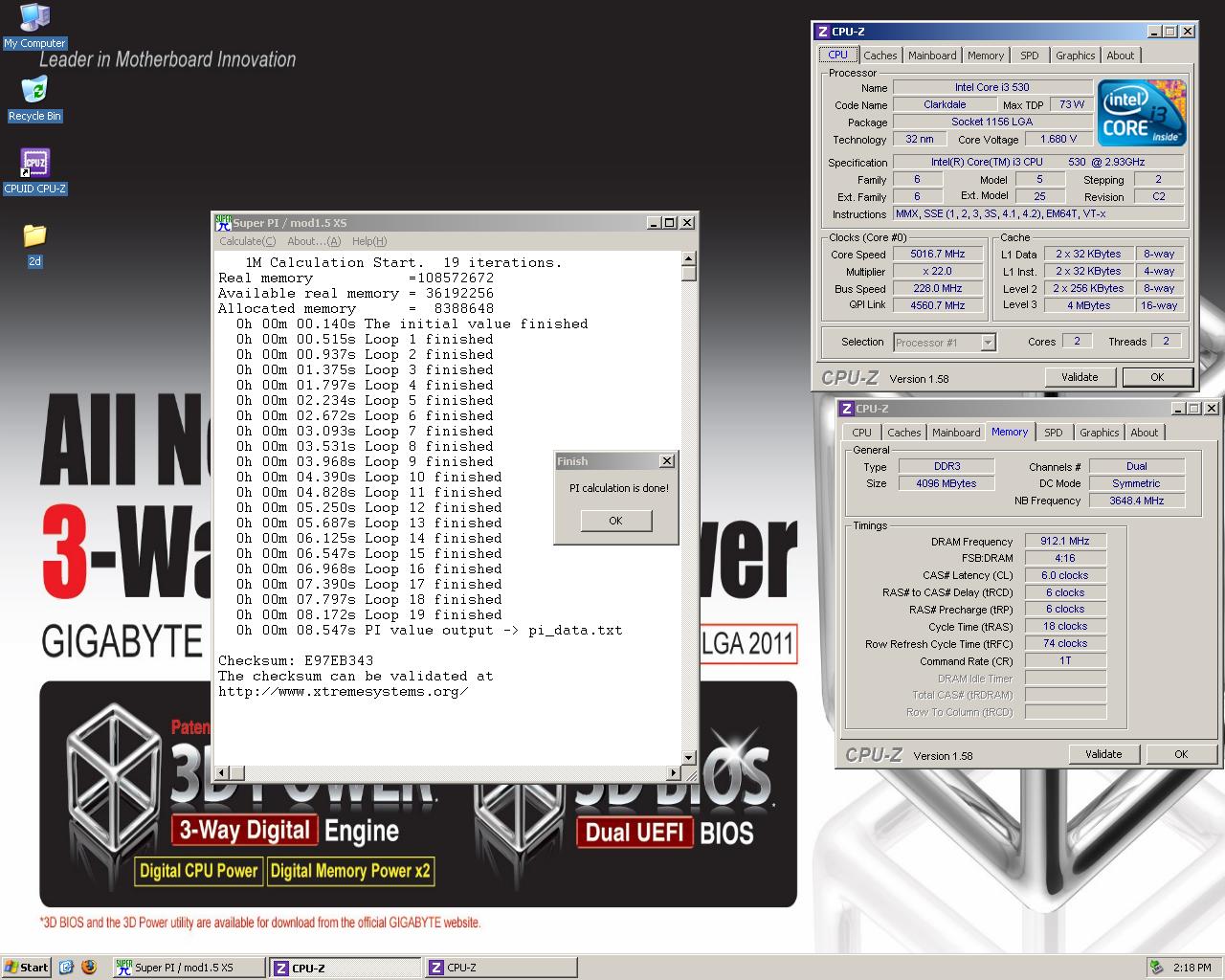Switch to Super PI taskbar button
The width and height of the screenshot is (1225, 980).
click(189, 968)
